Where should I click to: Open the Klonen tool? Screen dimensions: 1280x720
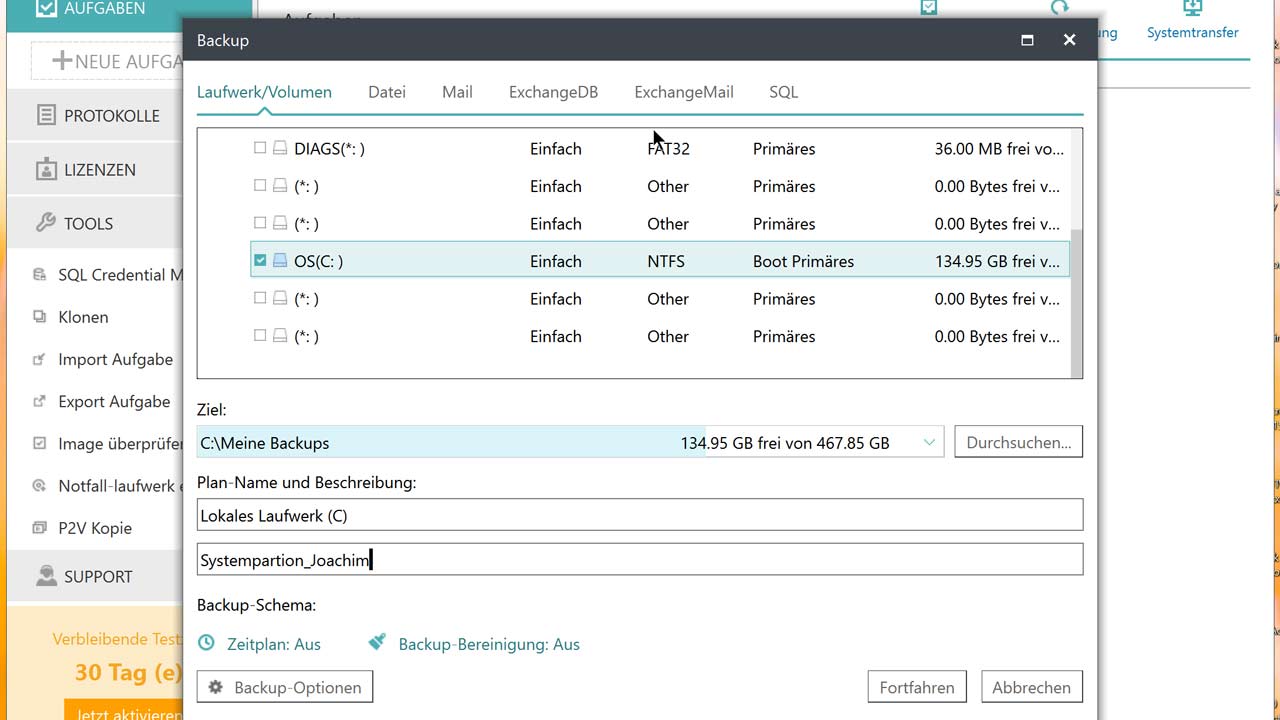(x=83, y=317)
